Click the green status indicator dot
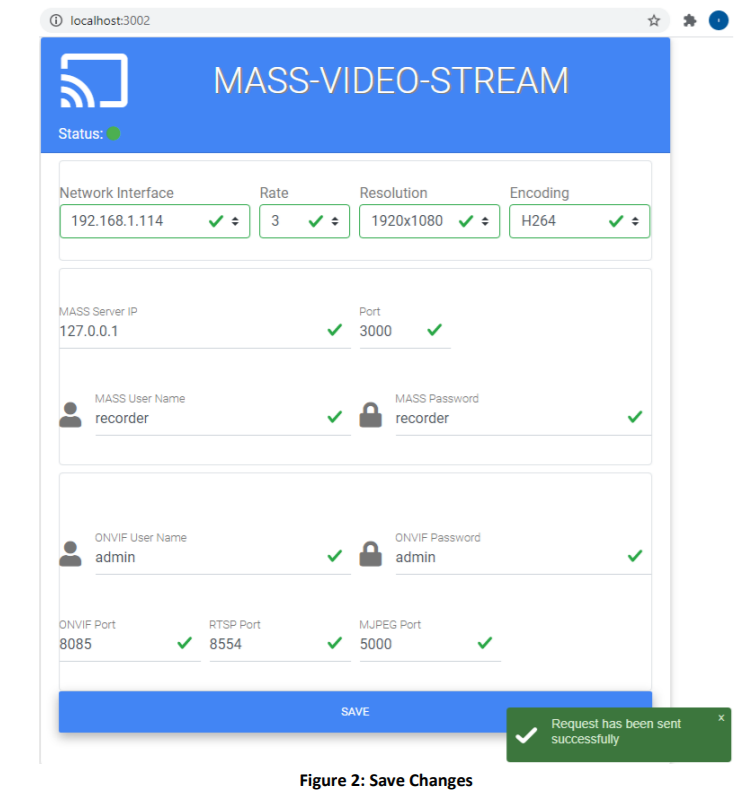Screen dimensions: 742x802 click(x=114, y=134)
